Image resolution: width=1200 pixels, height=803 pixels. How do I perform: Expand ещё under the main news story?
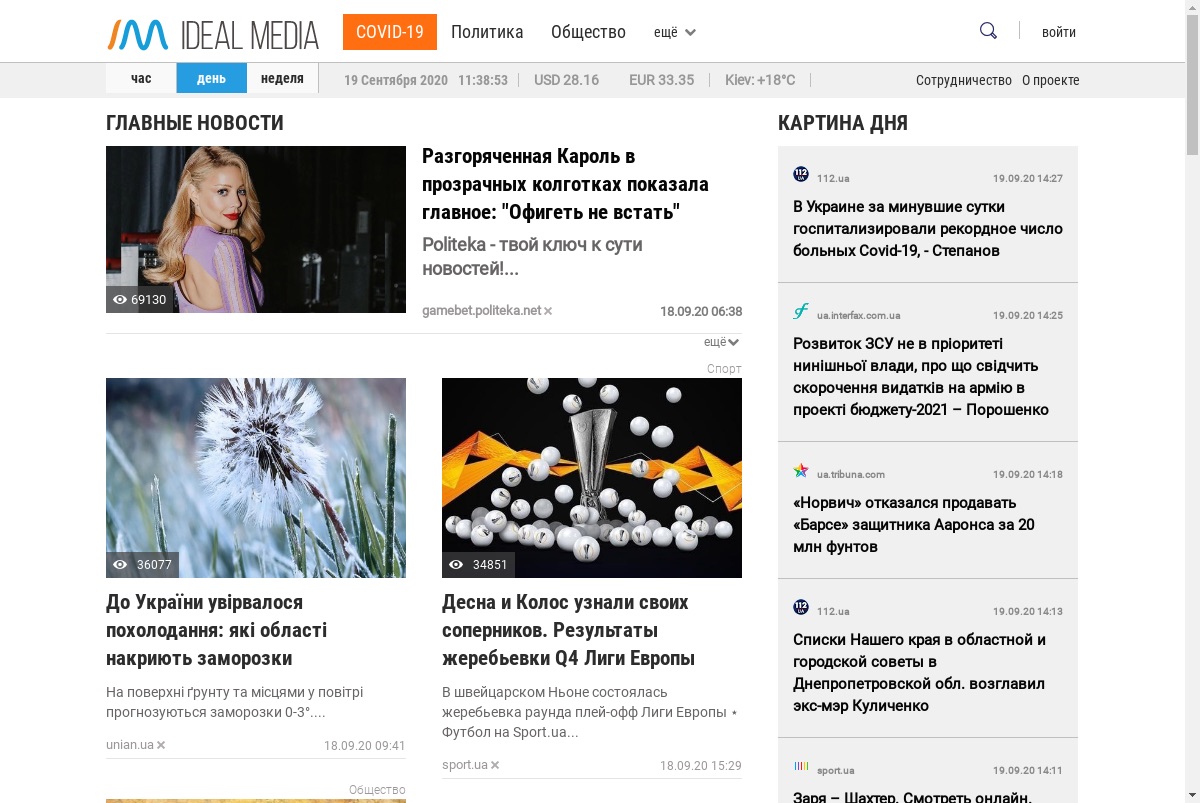pyautogui.click(x=722, y=342)
